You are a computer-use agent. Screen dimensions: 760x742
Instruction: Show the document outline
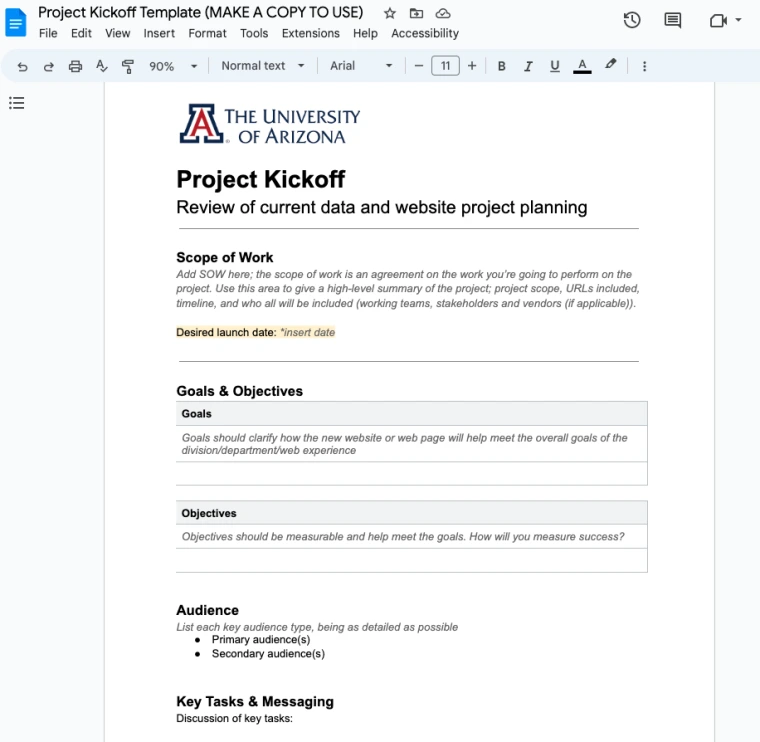coord(16,103)
